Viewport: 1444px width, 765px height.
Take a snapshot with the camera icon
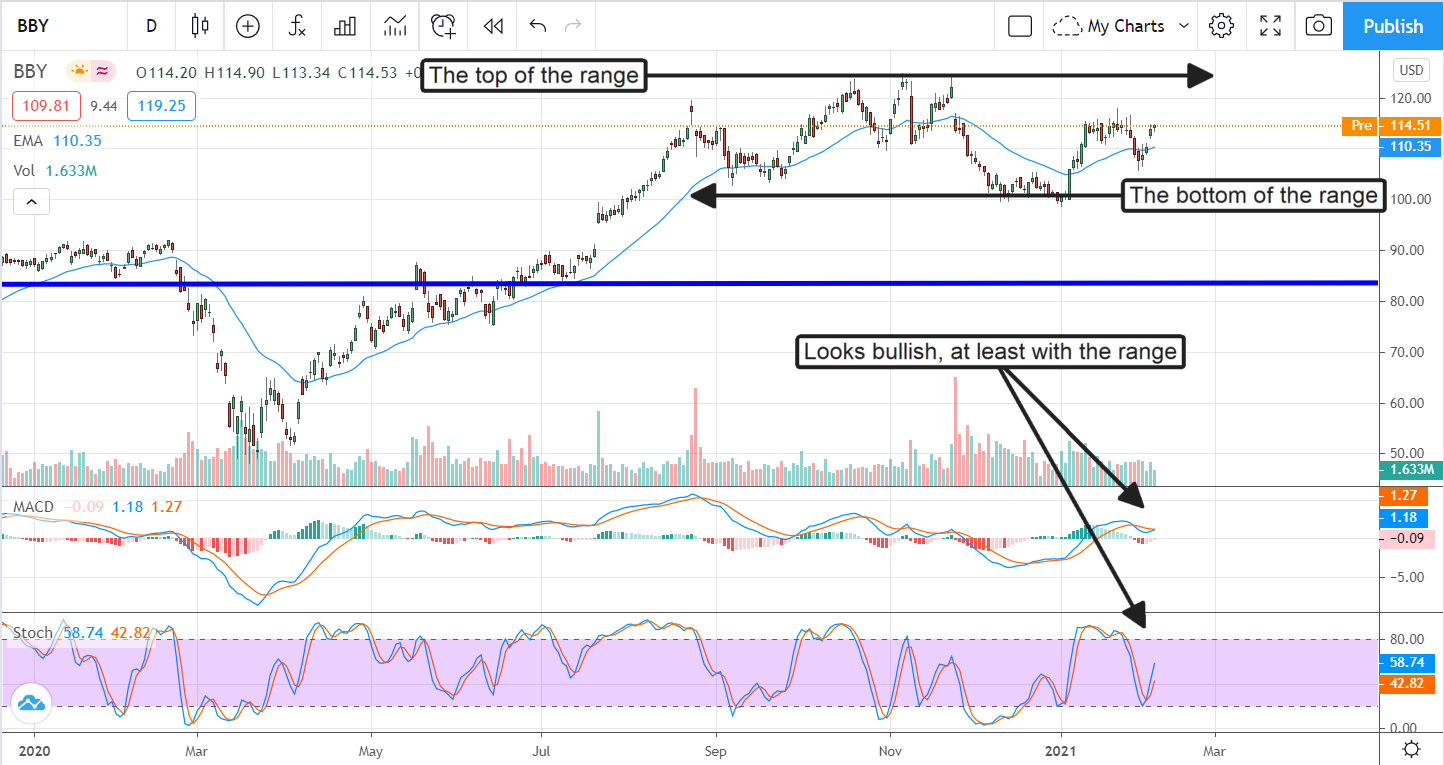pyautogui.click(x=1319, y=26)
